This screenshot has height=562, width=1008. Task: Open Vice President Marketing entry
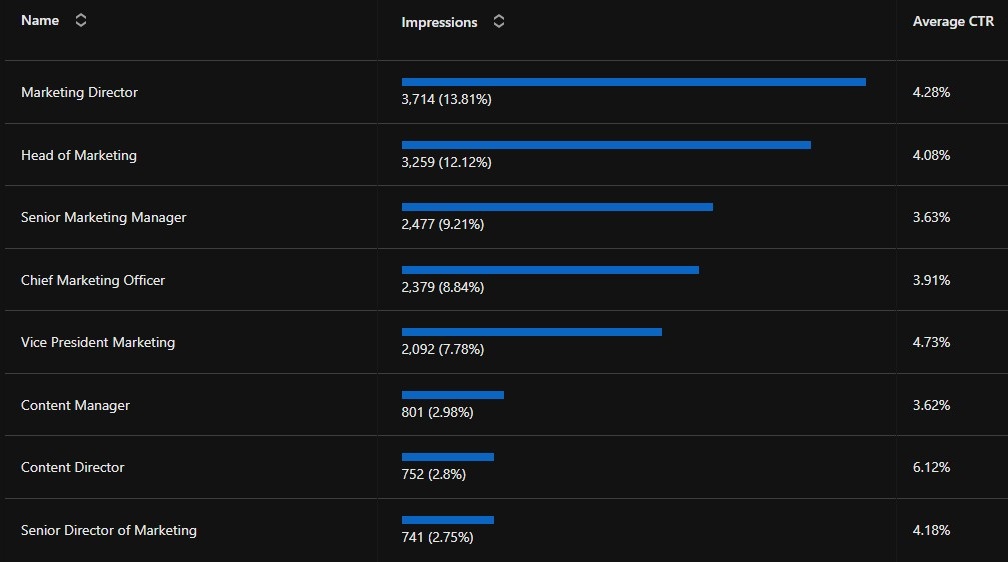pyautogui.click(x=98, y=342)
